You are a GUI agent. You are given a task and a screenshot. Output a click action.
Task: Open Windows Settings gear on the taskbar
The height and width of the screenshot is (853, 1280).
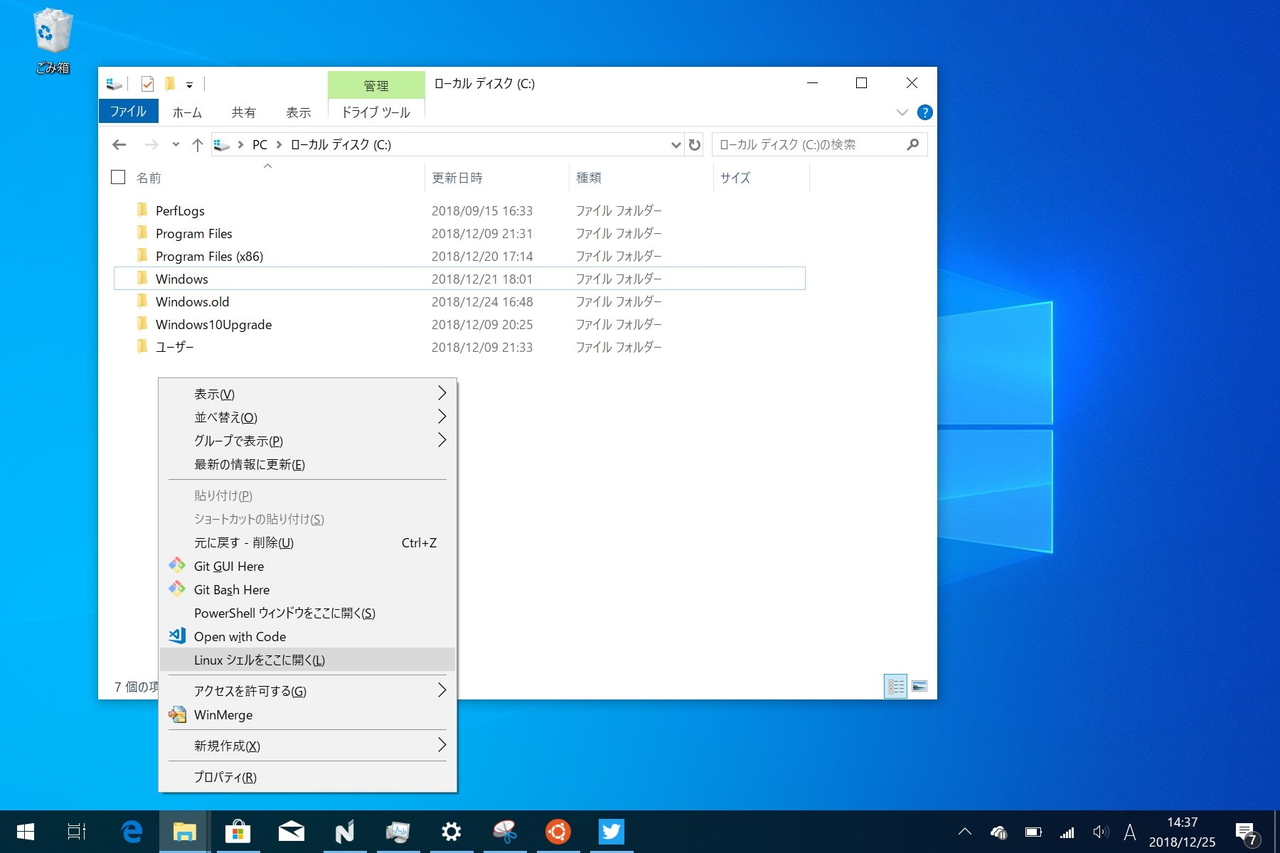[451, 831]
